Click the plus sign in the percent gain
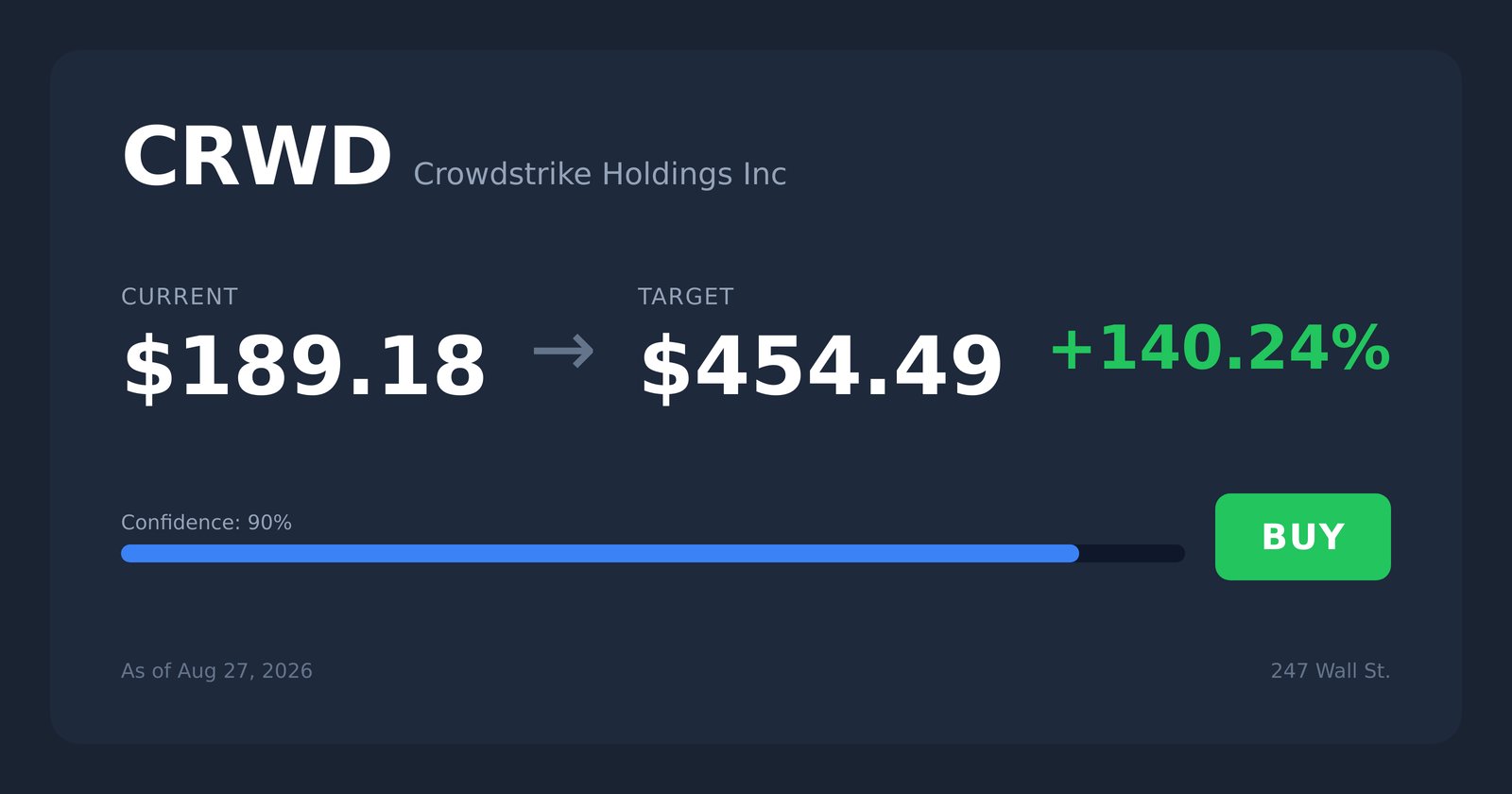 click(1073, 349)
